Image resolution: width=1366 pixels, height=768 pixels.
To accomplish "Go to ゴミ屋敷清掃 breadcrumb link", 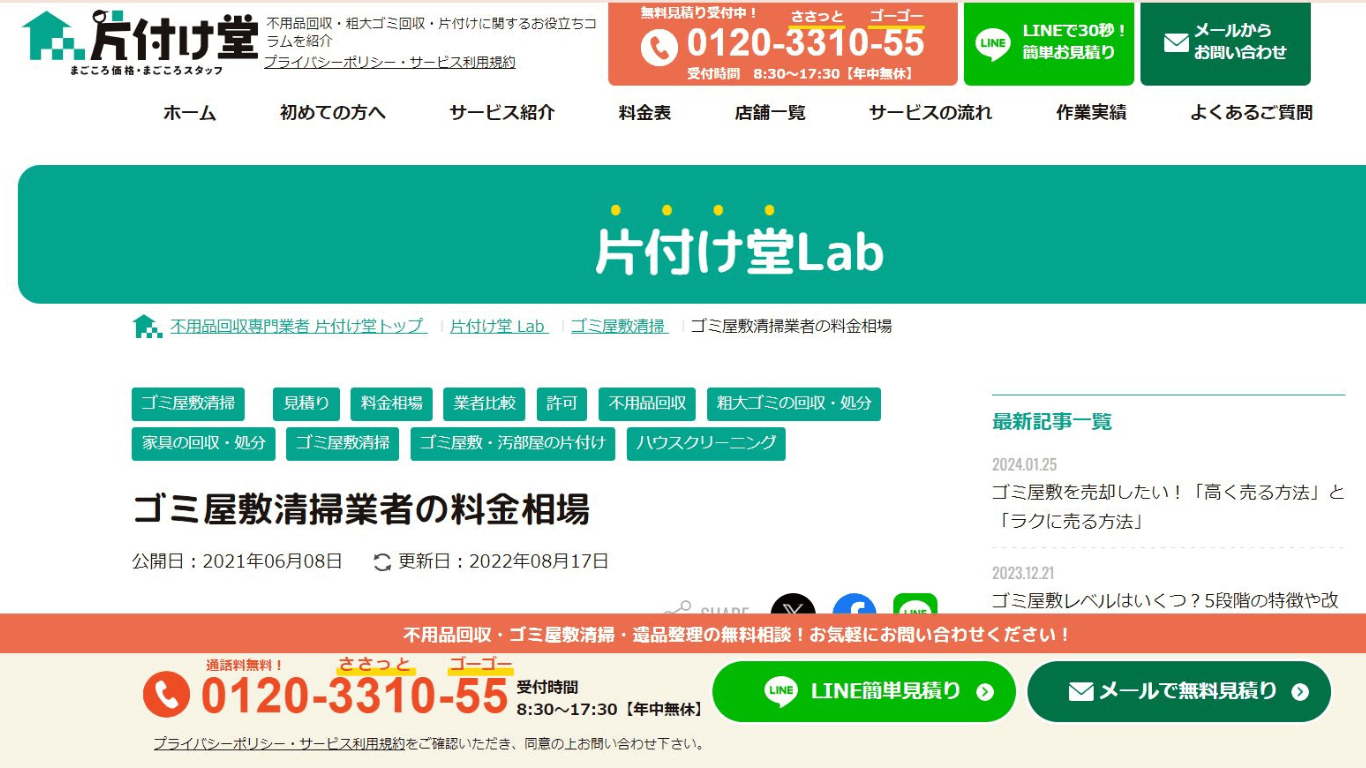I will tap(619, 326).
